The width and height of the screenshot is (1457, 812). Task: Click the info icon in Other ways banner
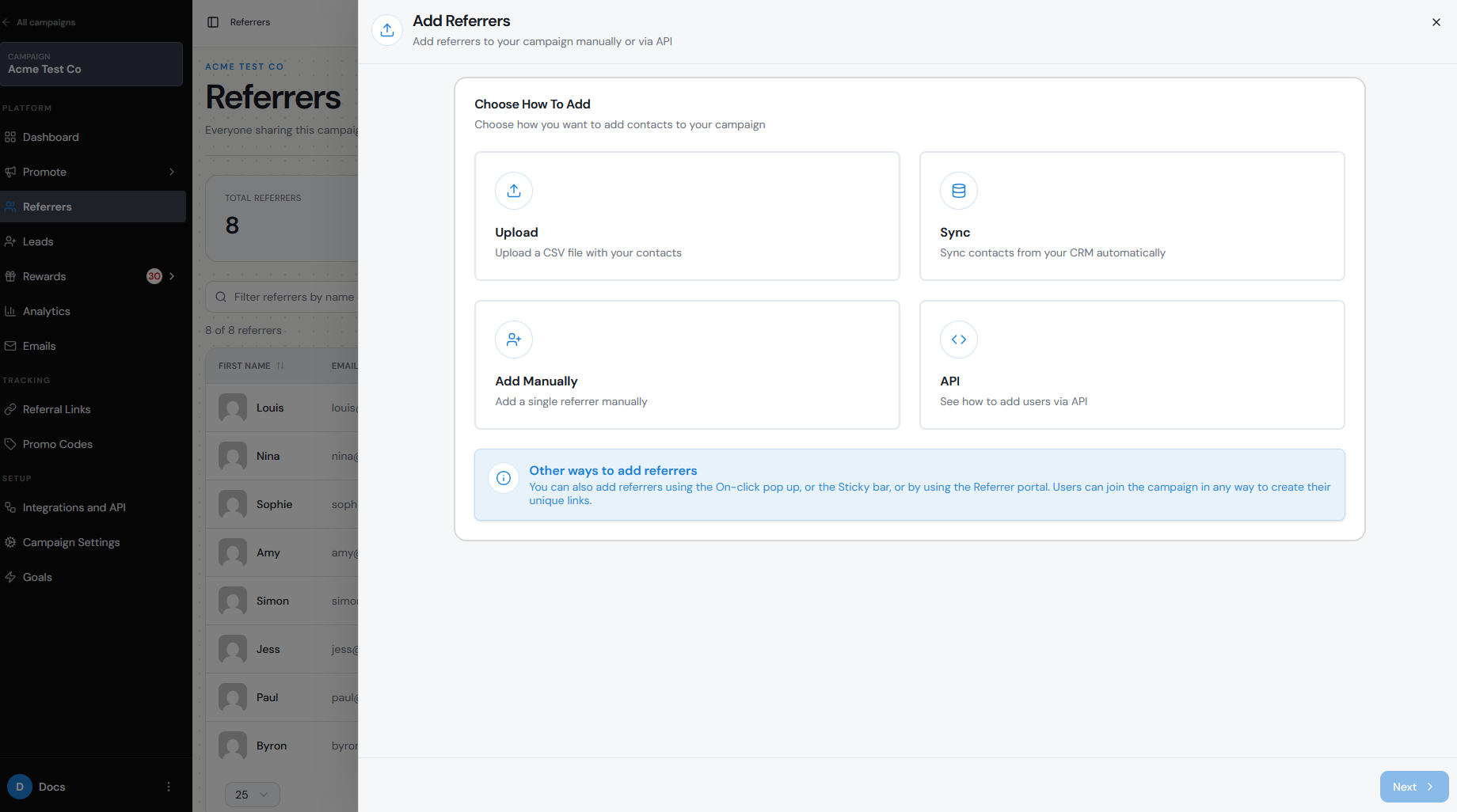[504, 478]
